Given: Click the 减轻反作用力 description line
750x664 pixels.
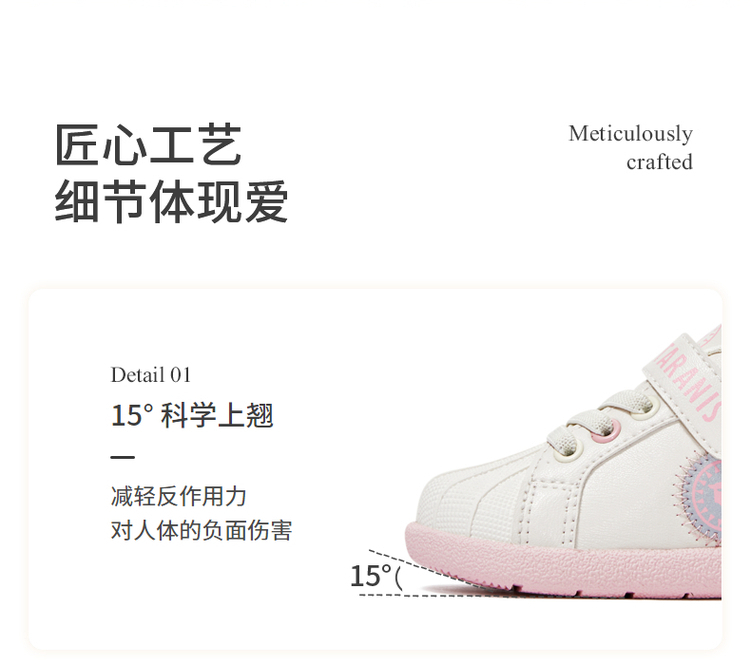Looking at the screenshot, I should coord(178,496).
